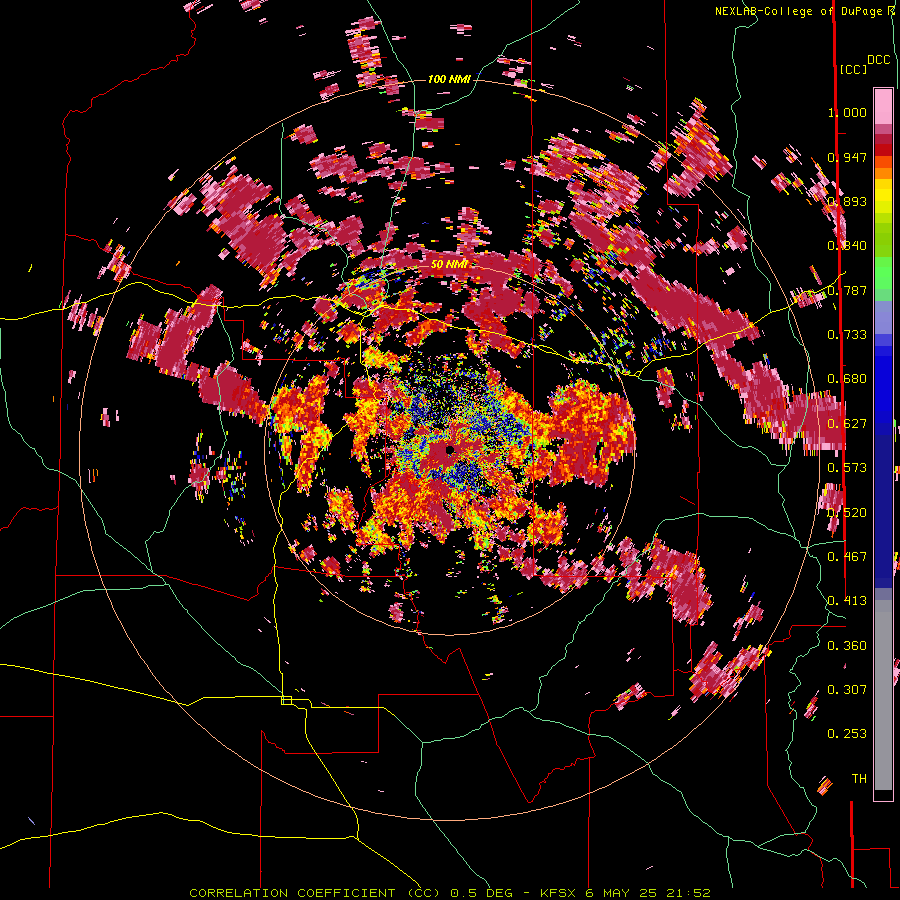Click the small yellow square map marker
900x900 pixels.
coord(286,700)
